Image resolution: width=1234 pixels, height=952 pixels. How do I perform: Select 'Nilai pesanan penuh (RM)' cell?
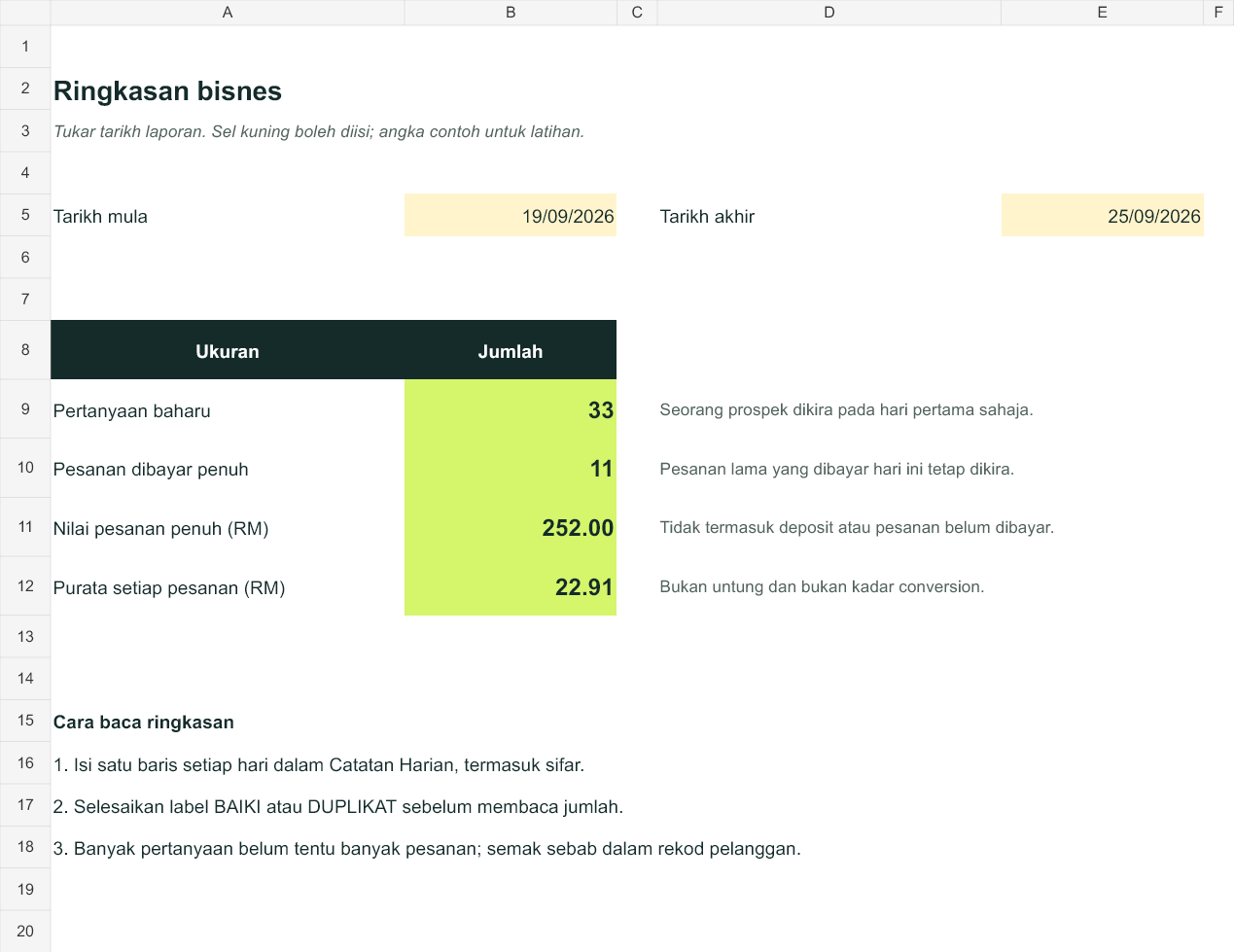[228, 528]
